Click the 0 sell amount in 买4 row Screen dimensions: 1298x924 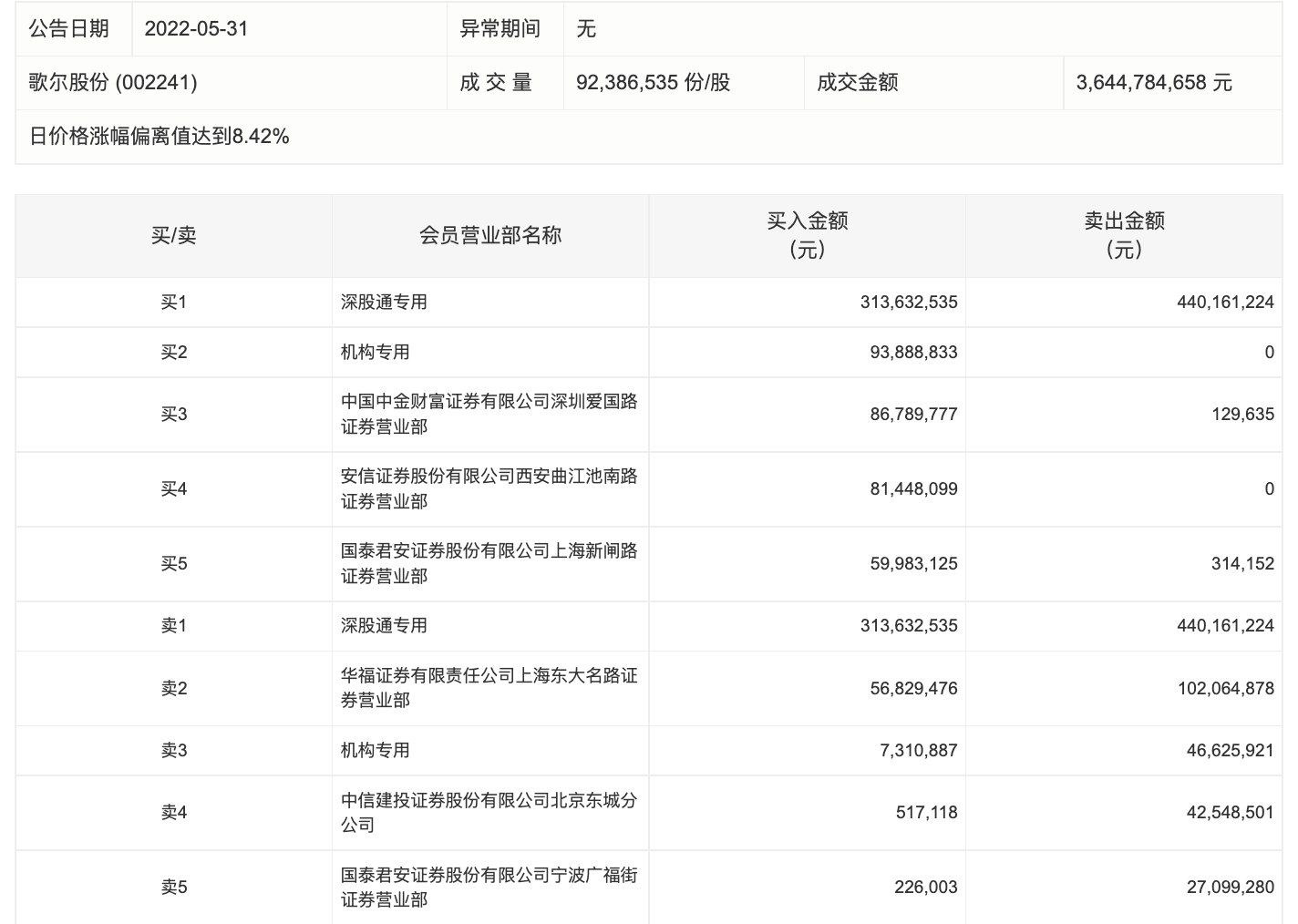point(1269,488)
